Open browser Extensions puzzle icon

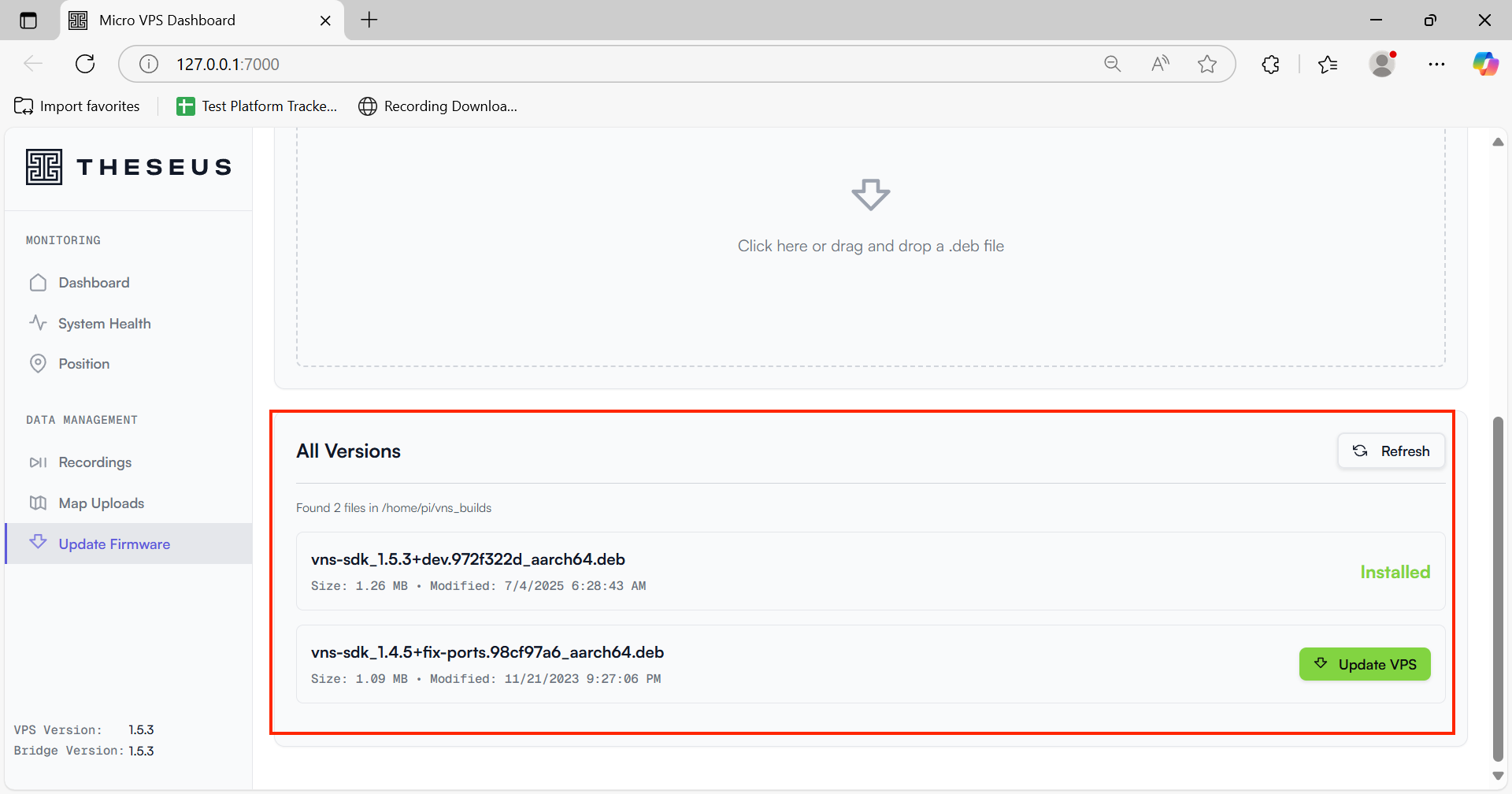(1270, 64)
